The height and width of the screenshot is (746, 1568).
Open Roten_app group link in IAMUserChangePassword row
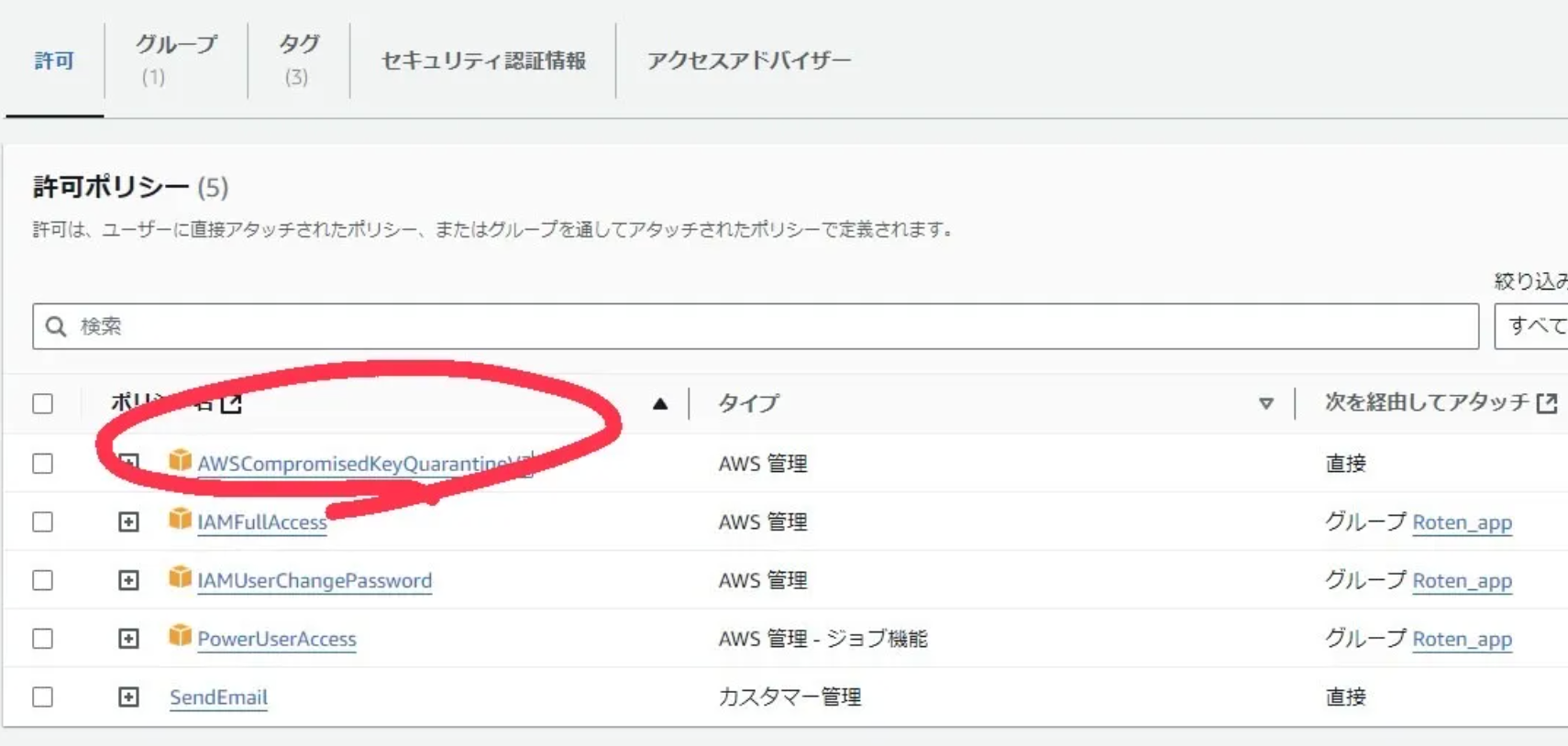coord(1462,581)
